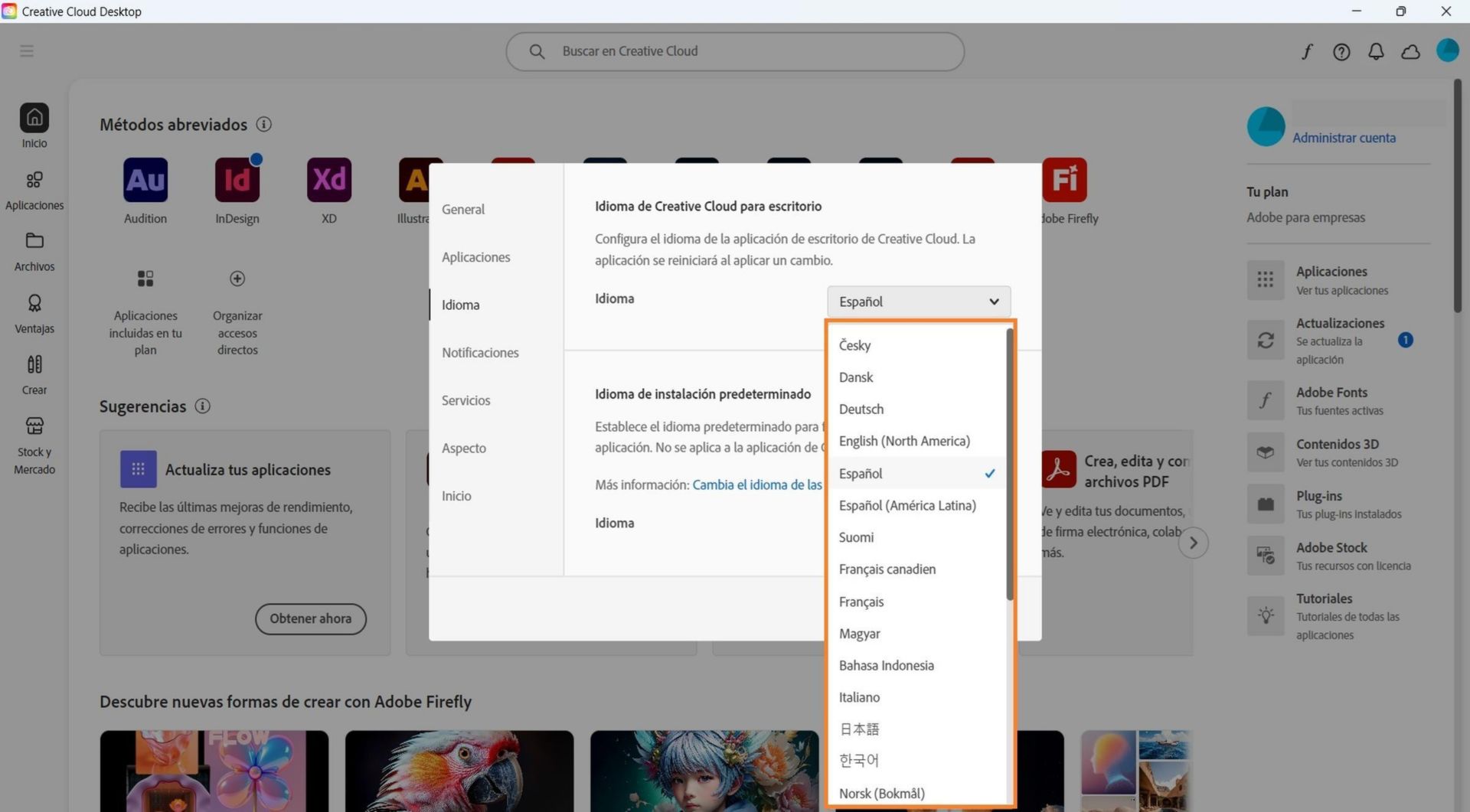Launch XD app icon

coord(329,180)
